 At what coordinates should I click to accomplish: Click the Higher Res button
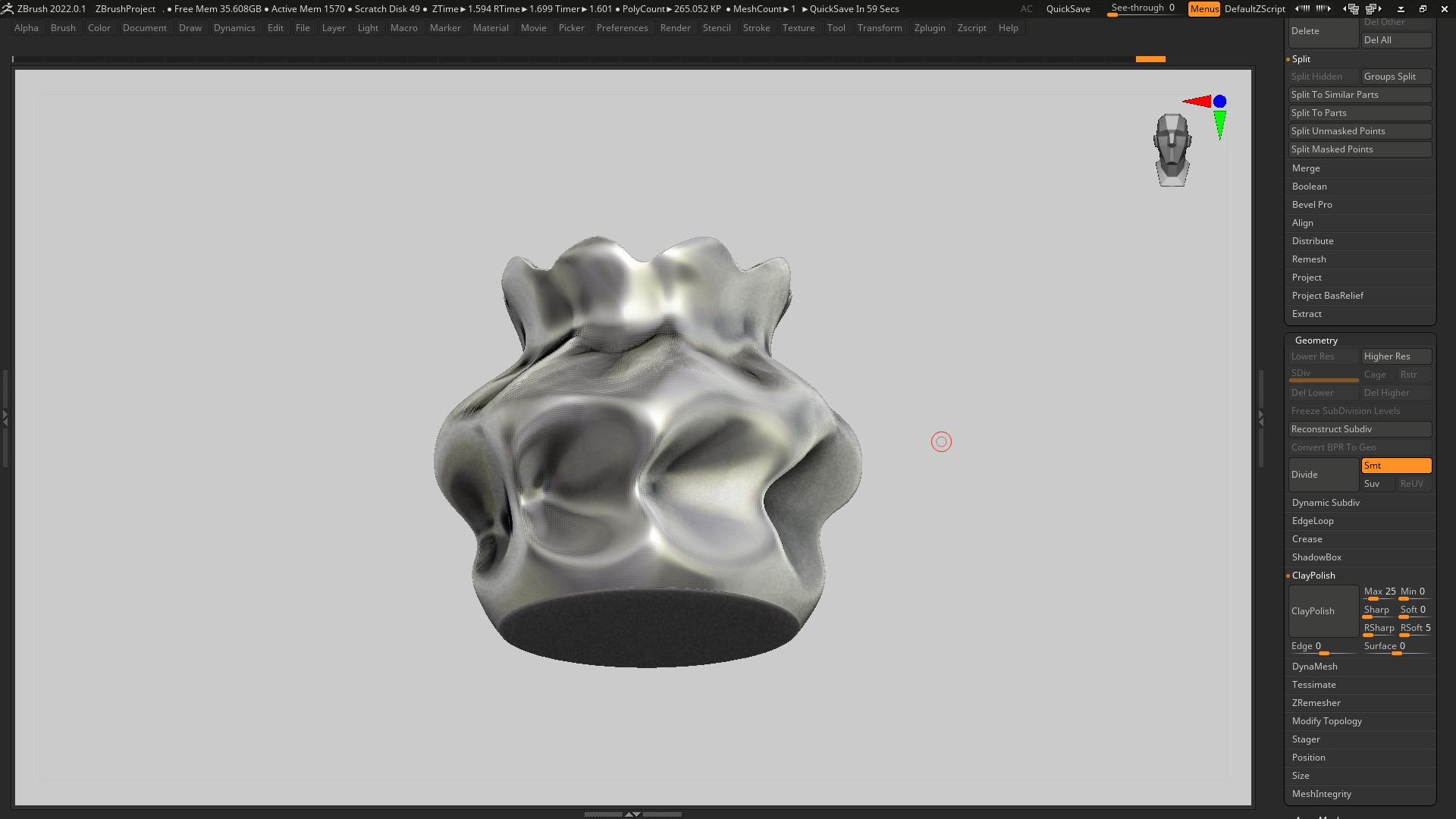(x=1396, y=356)
